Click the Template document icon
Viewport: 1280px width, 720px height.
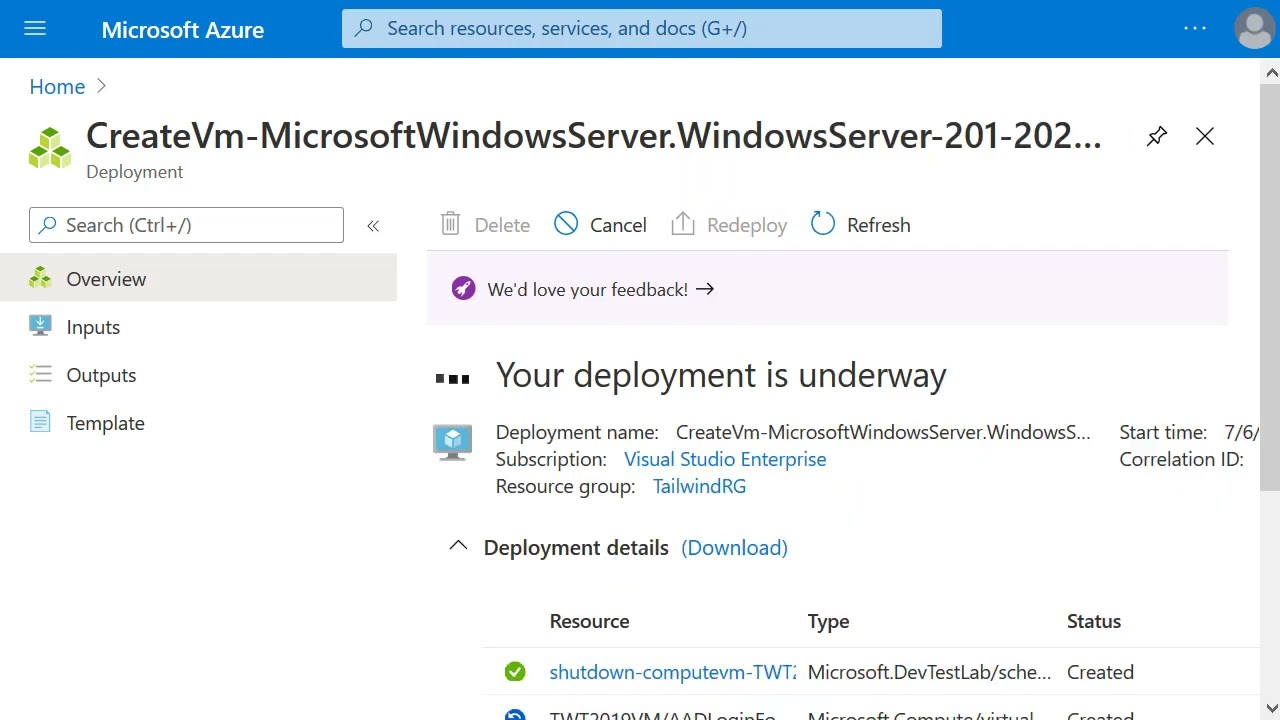pos(40,422)
